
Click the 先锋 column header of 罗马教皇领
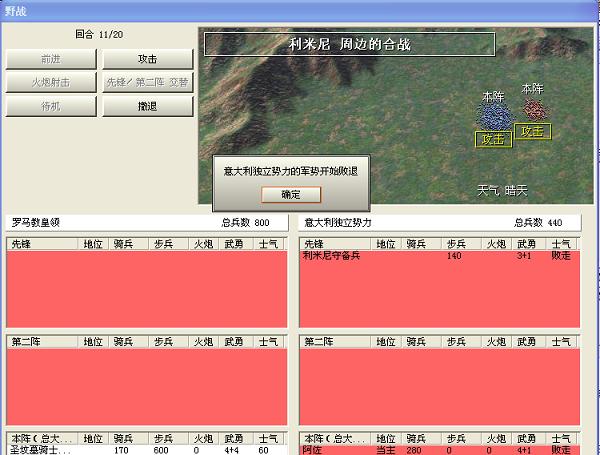[42, 244]
